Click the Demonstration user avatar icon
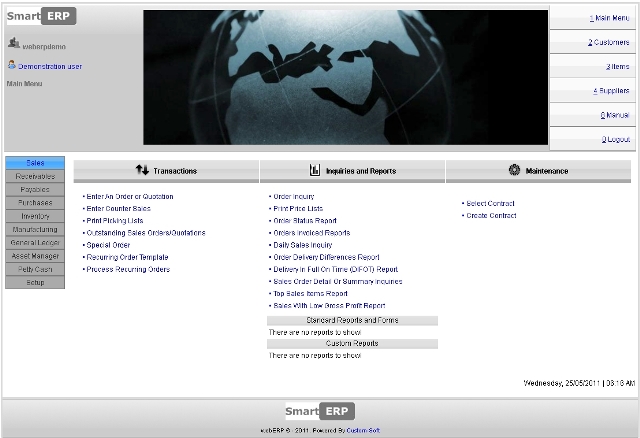 coord(11,65)
